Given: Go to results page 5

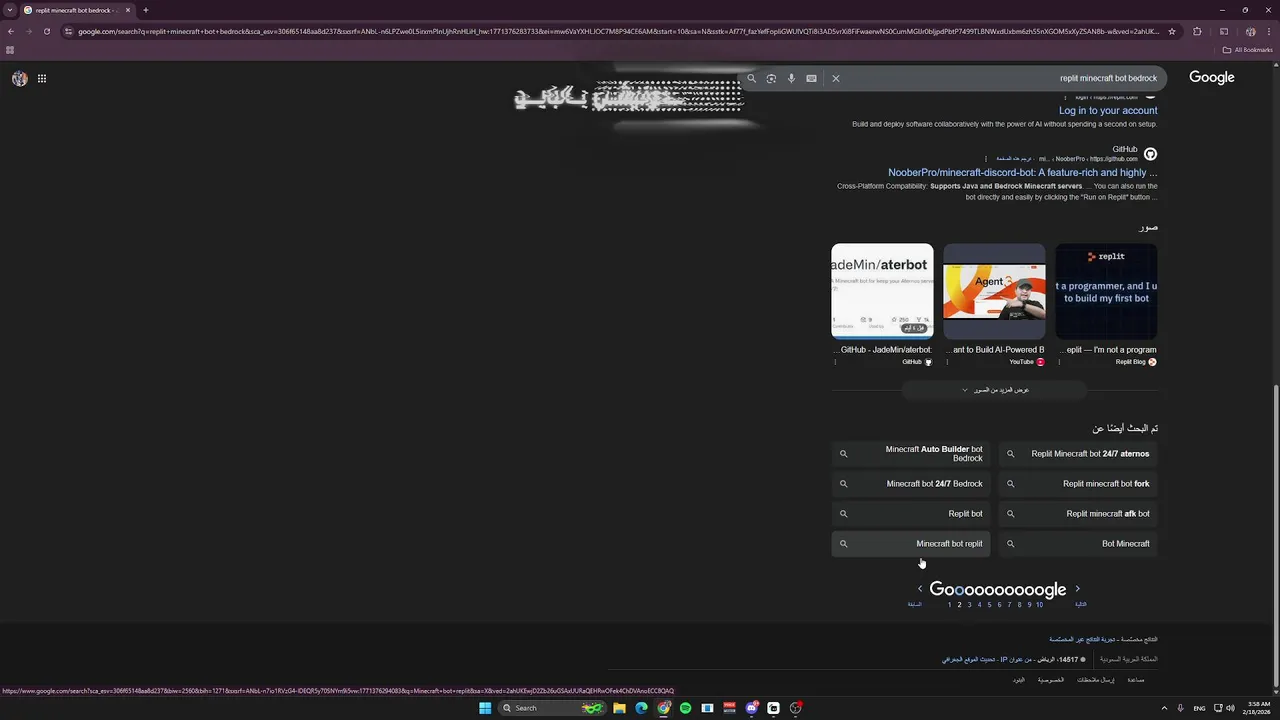Looking at the screenshot, I should tap(989, 604).
